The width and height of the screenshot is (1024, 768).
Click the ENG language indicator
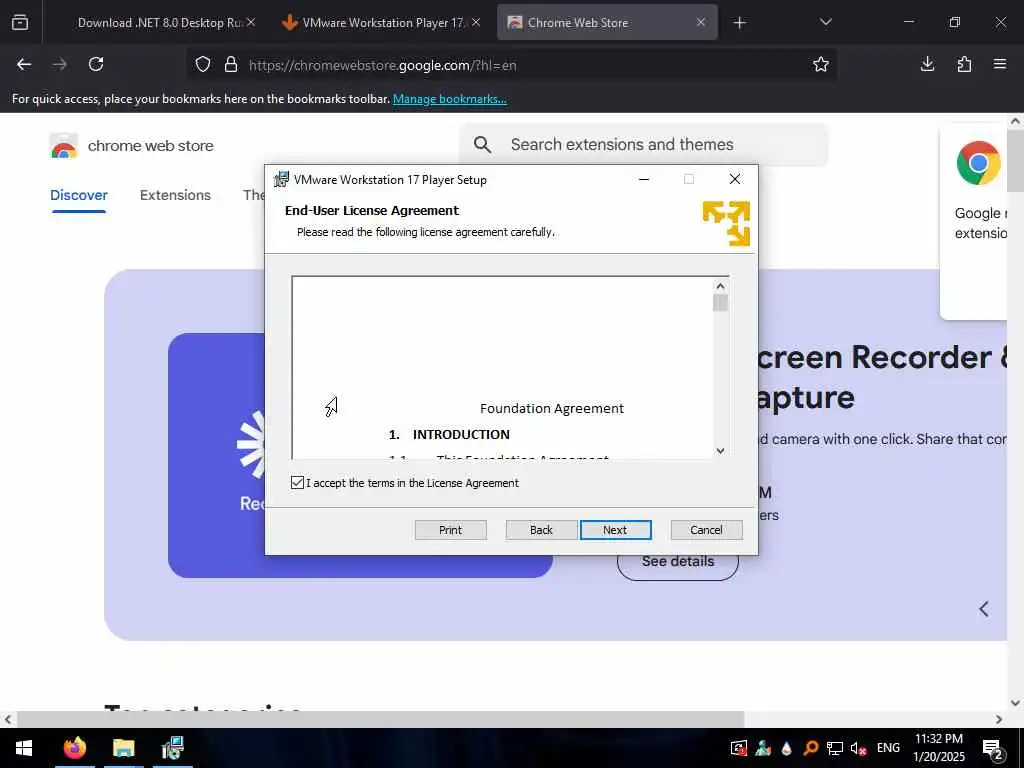(x=888, y=748)
